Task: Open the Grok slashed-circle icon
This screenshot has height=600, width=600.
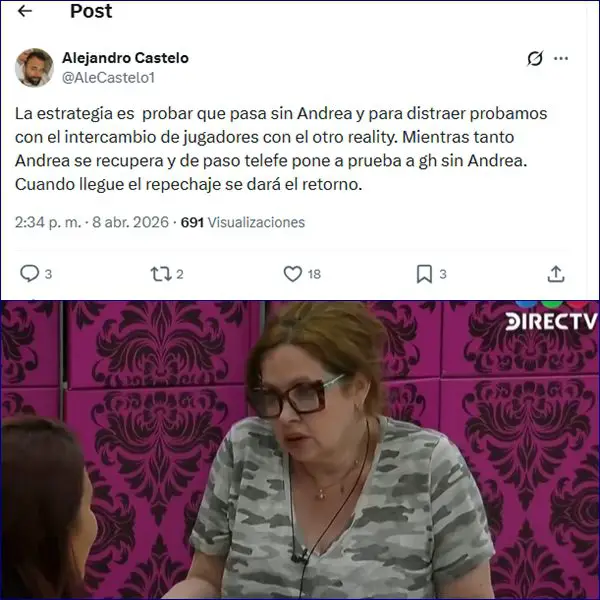Action: [x=535, y=59]
